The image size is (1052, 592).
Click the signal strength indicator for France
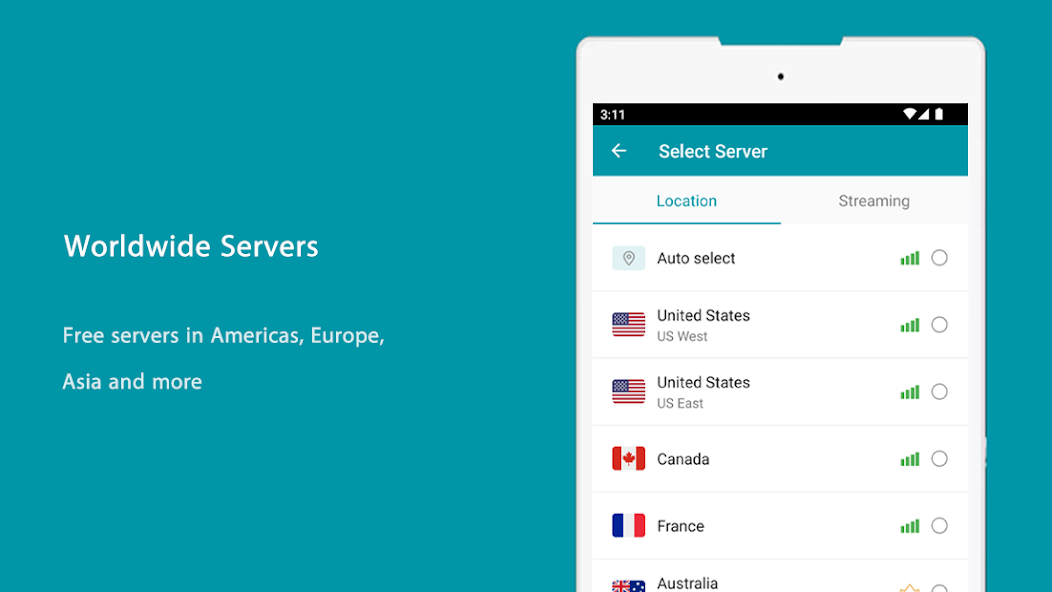point(910,525)
